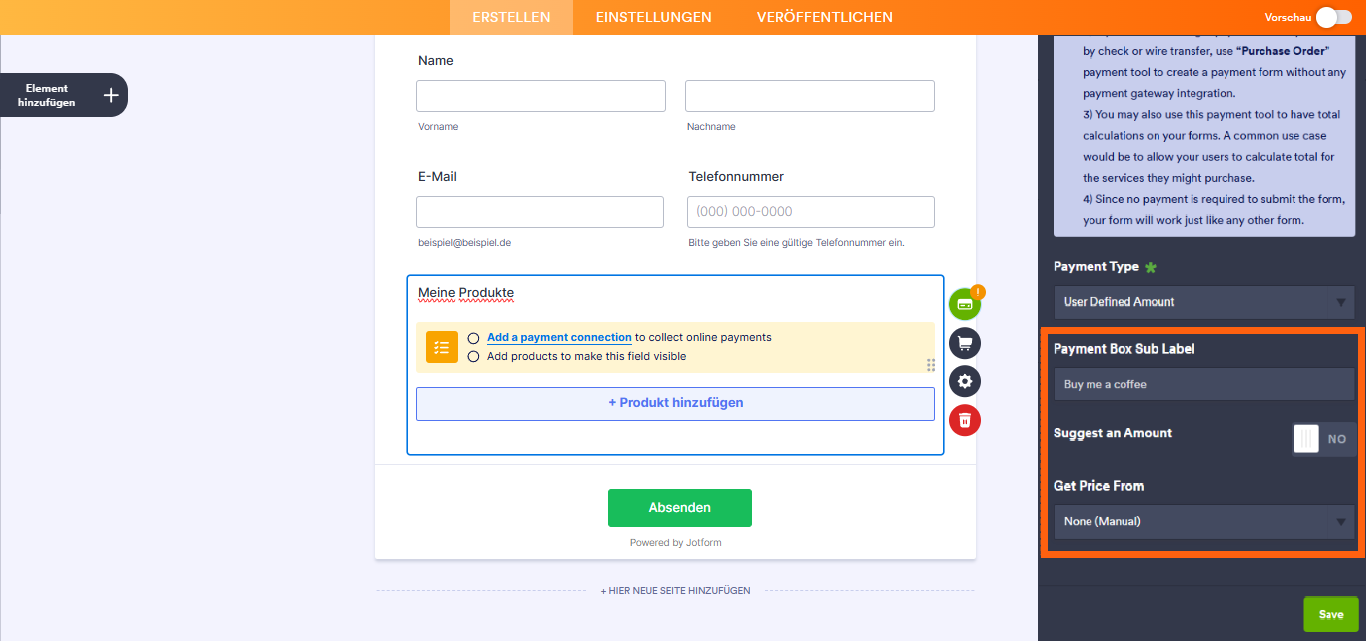1366x641 pixels.
Task: Follow the Add a payment connection link
Action: (x=559, y=338)
